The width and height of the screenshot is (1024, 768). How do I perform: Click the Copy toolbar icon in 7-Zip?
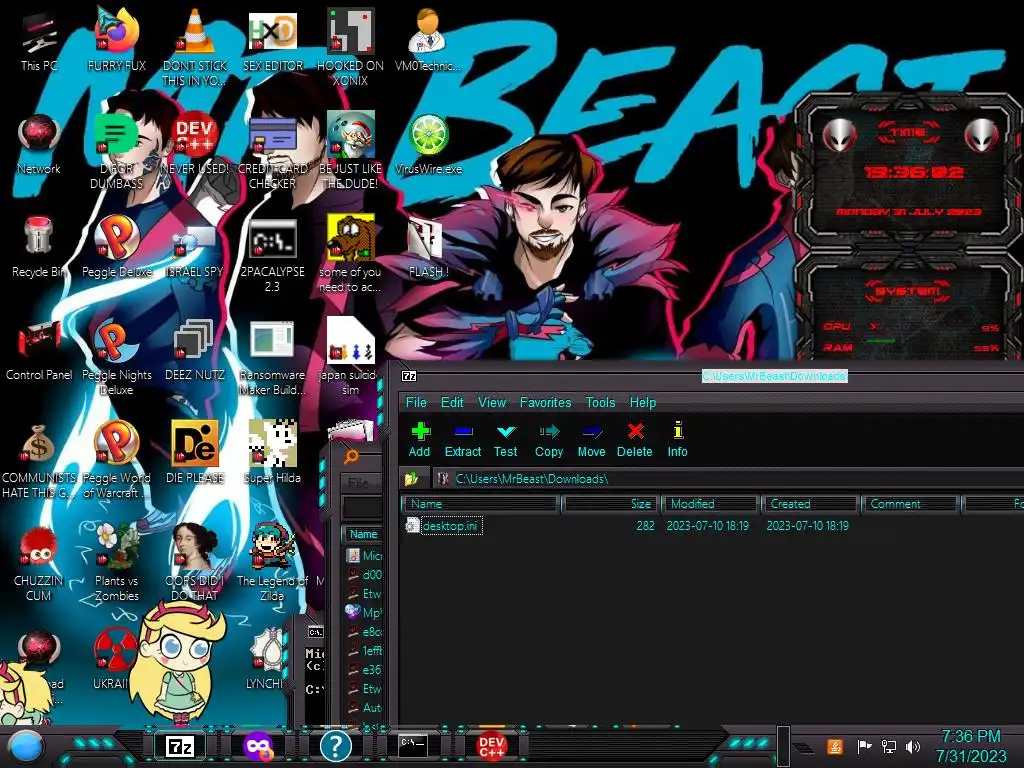click(549, 440)
